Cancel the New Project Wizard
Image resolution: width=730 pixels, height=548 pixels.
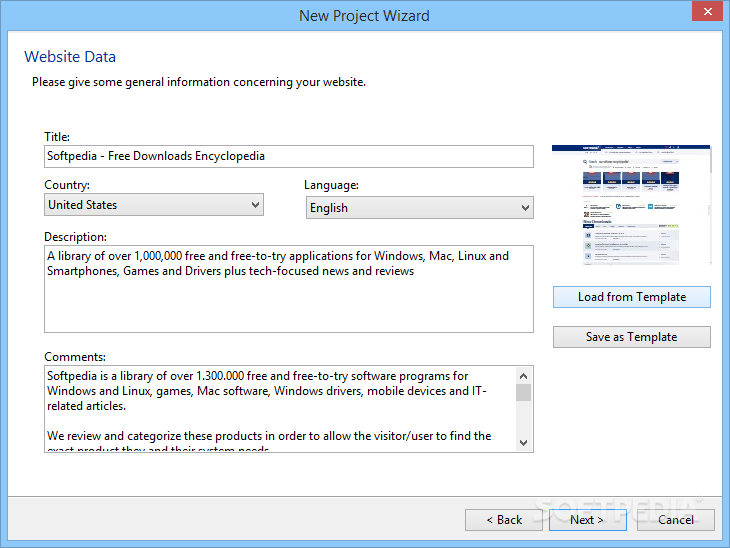pyautogui.click(x=676, y=520)
